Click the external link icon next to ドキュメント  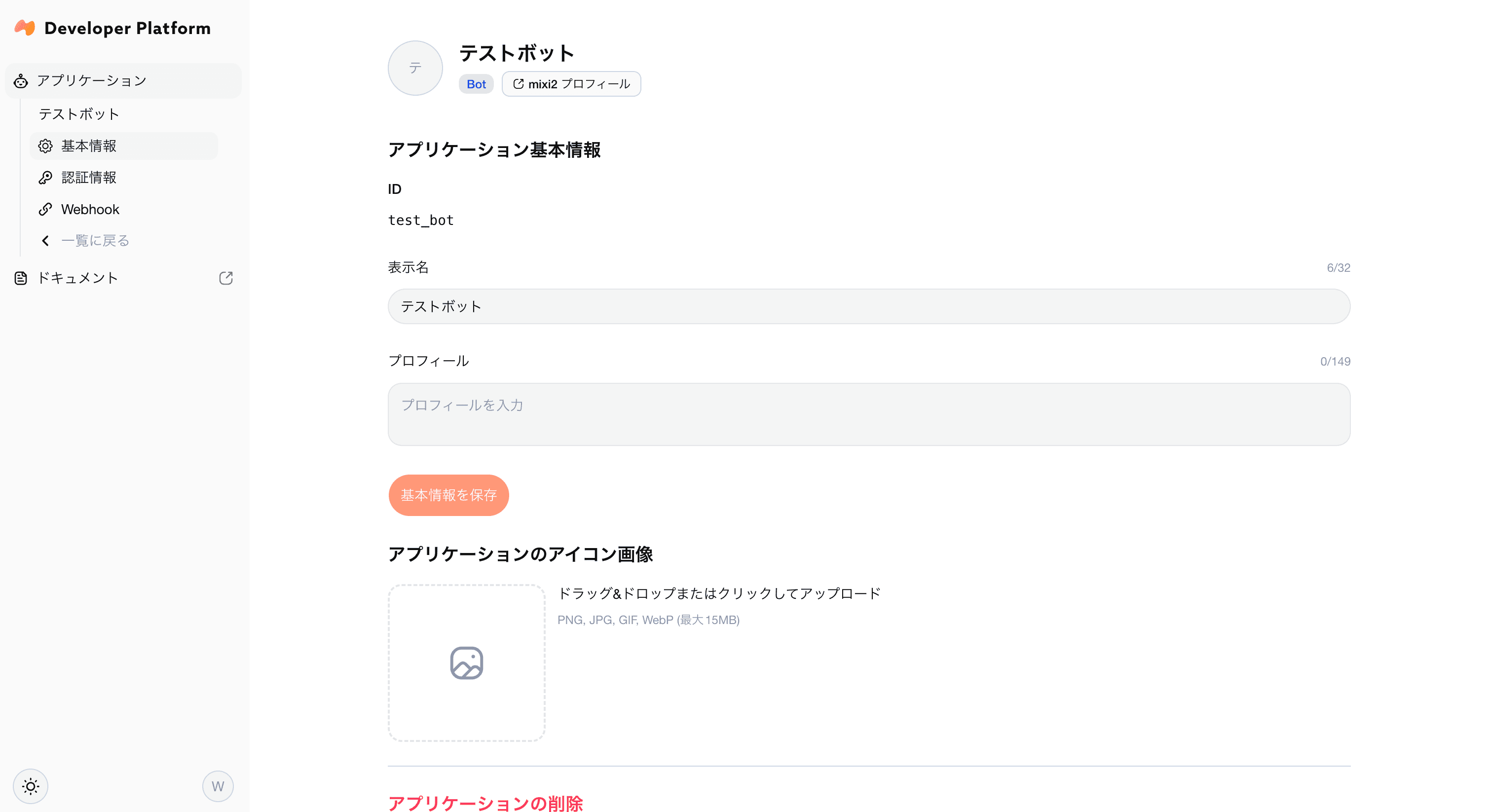(226, 278)
